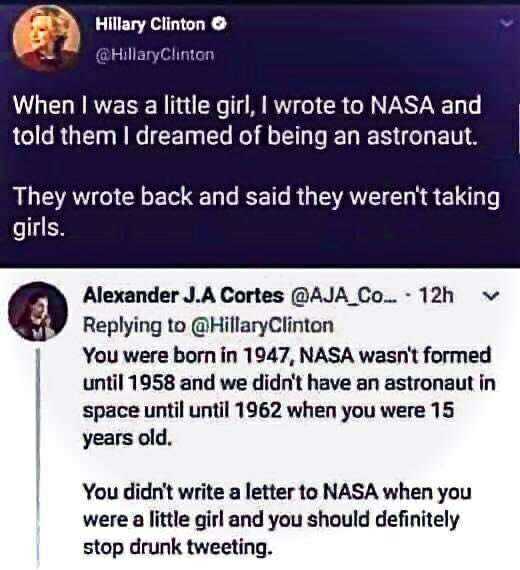The image size is (520, 570).
Task: Expand the top tweet's options chevron
Action: [x=506, y=23]
